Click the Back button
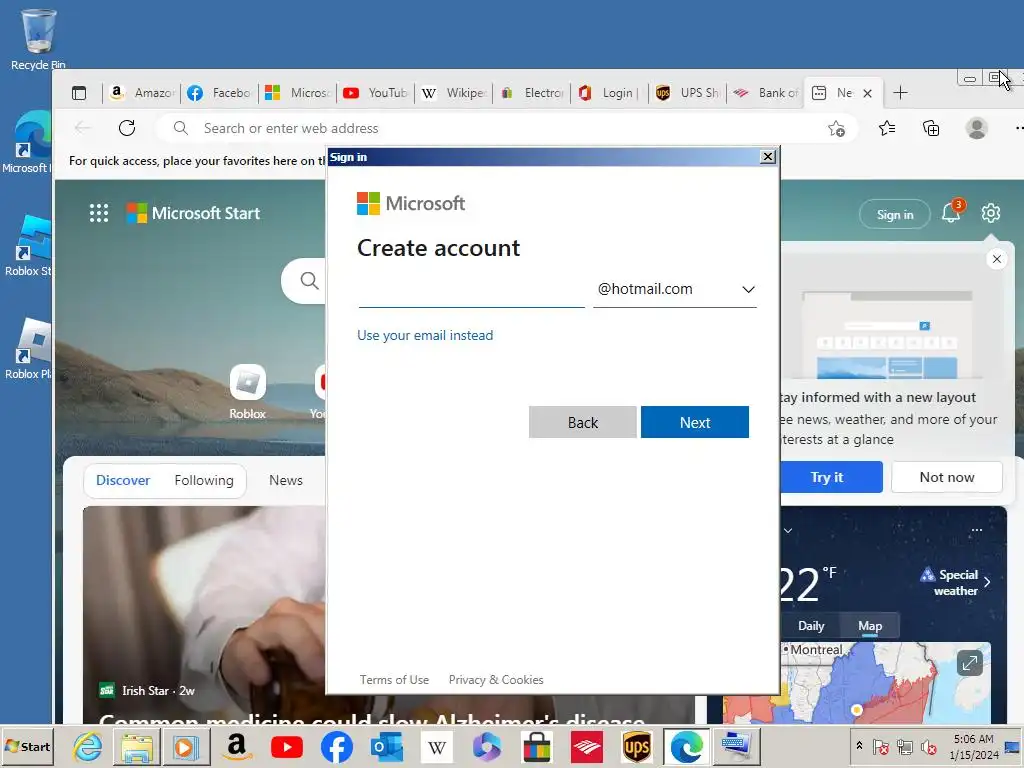This screenshot has width=1024, height=768. click(x=583, y=422)
